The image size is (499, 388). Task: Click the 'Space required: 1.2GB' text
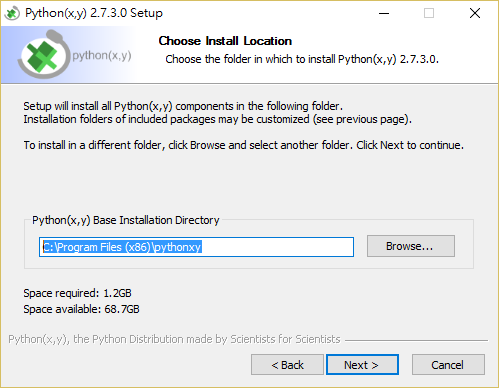tap(77, 293)
